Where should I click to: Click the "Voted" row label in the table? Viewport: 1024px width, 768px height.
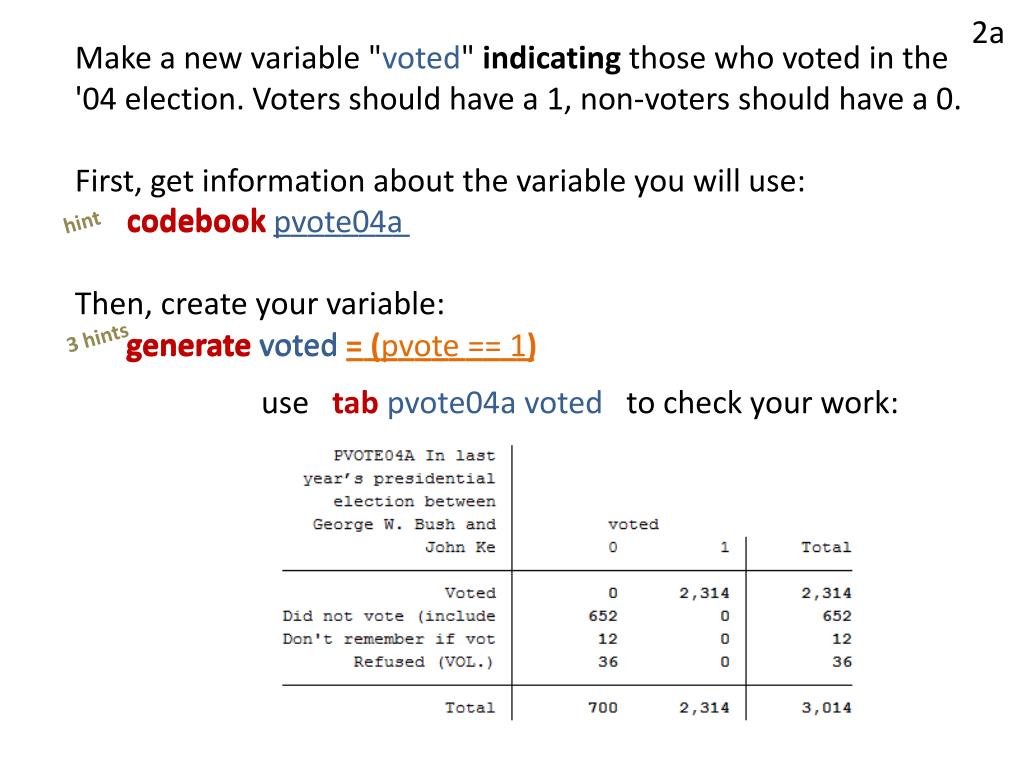point(470,593)
